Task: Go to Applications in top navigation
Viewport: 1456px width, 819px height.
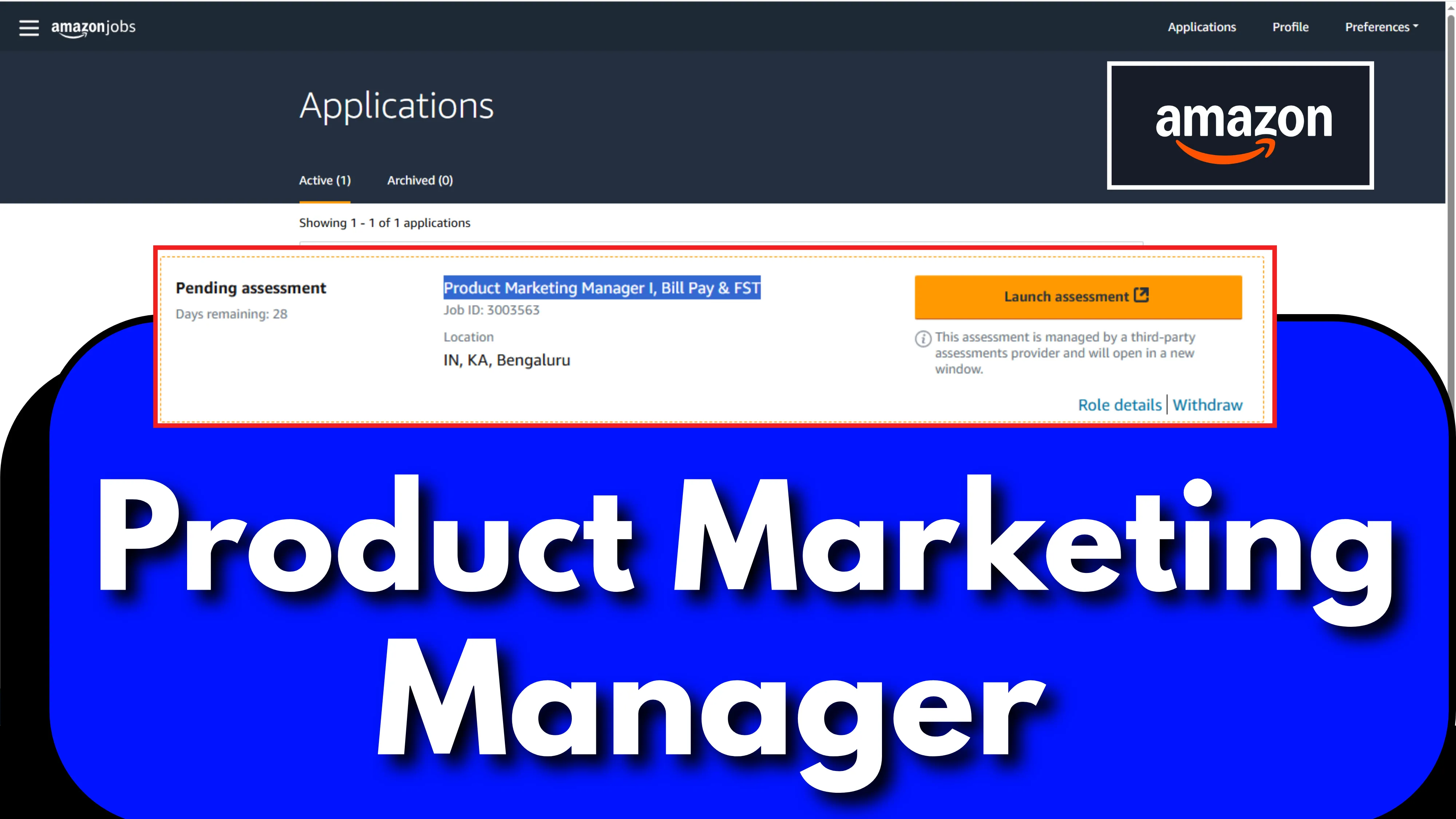Action: pyautogui.click(x=1202, y=27)
